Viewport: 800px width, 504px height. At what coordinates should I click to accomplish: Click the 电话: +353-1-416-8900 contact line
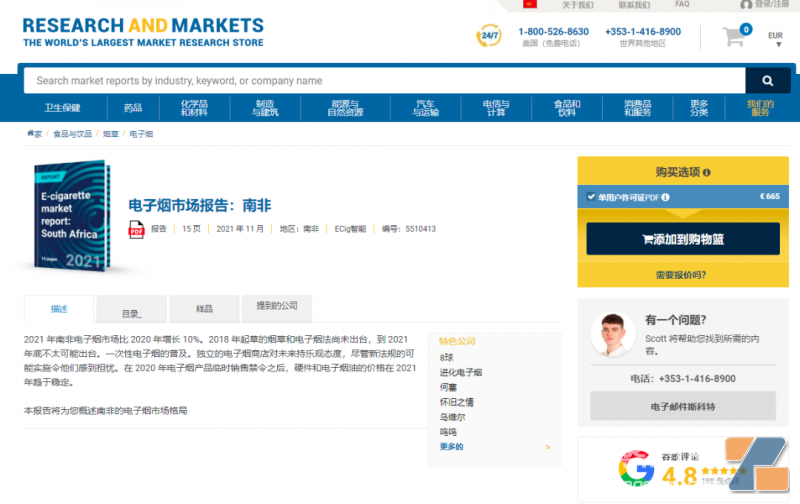(683, 379)
